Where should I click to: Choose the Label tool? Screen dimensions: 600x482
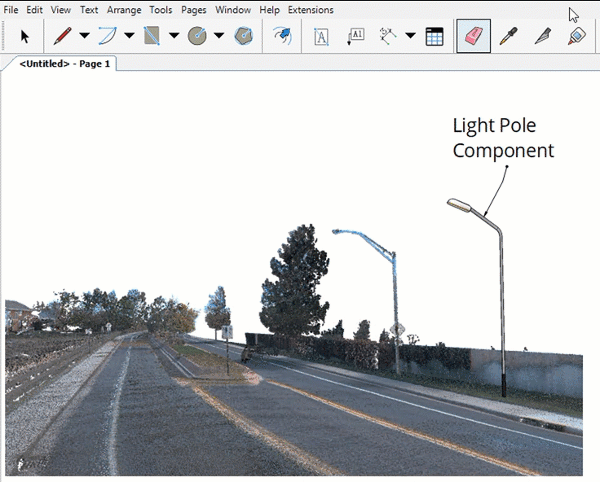coord(356,36)
